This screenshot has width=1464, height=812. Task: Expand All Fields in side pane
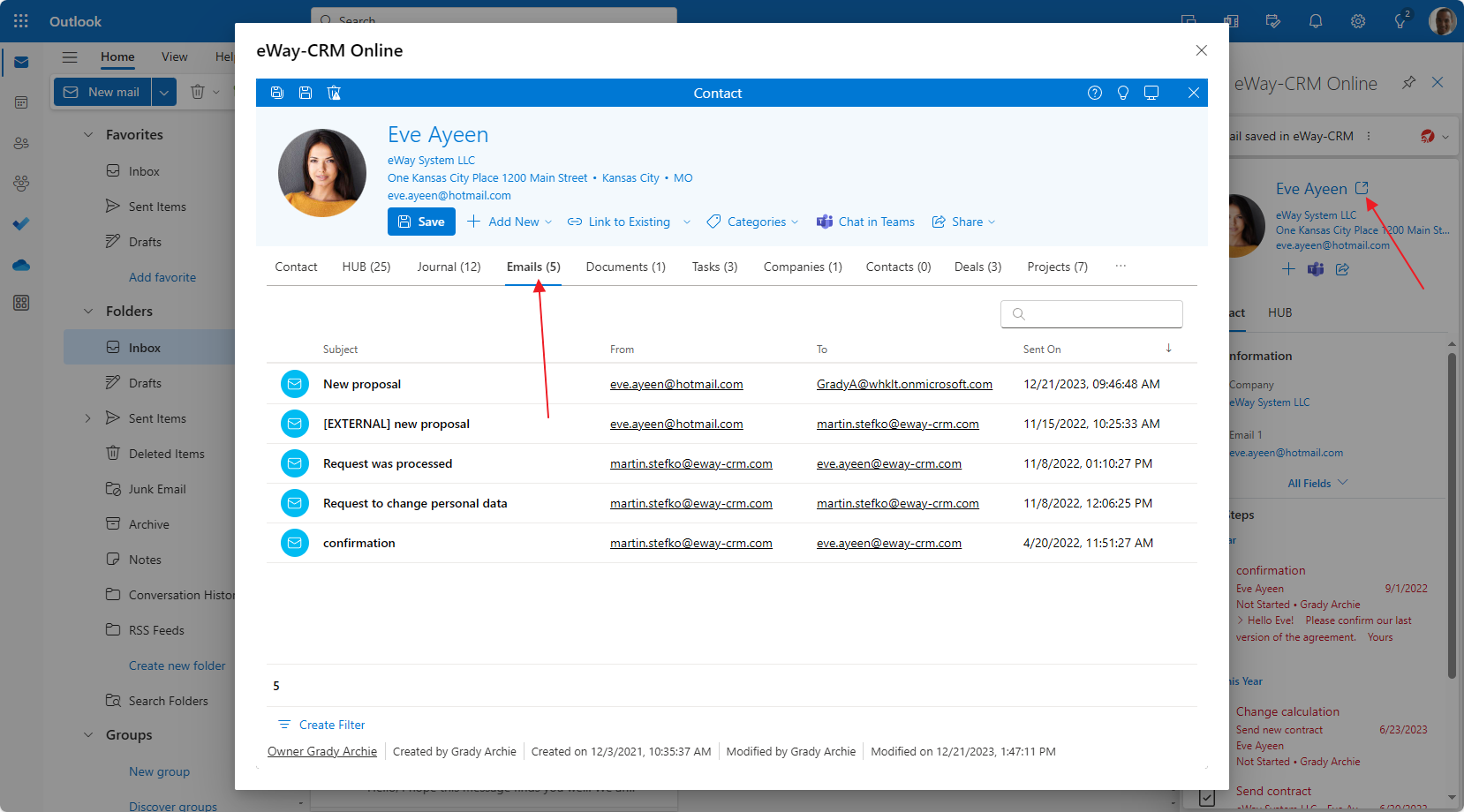coord(1317,483)
